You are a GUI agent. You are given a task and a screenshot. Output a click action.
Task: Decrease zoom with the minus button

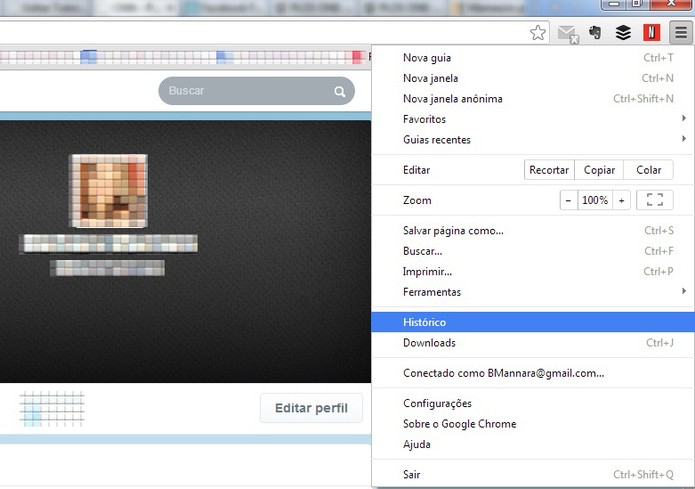coord(568,200)
